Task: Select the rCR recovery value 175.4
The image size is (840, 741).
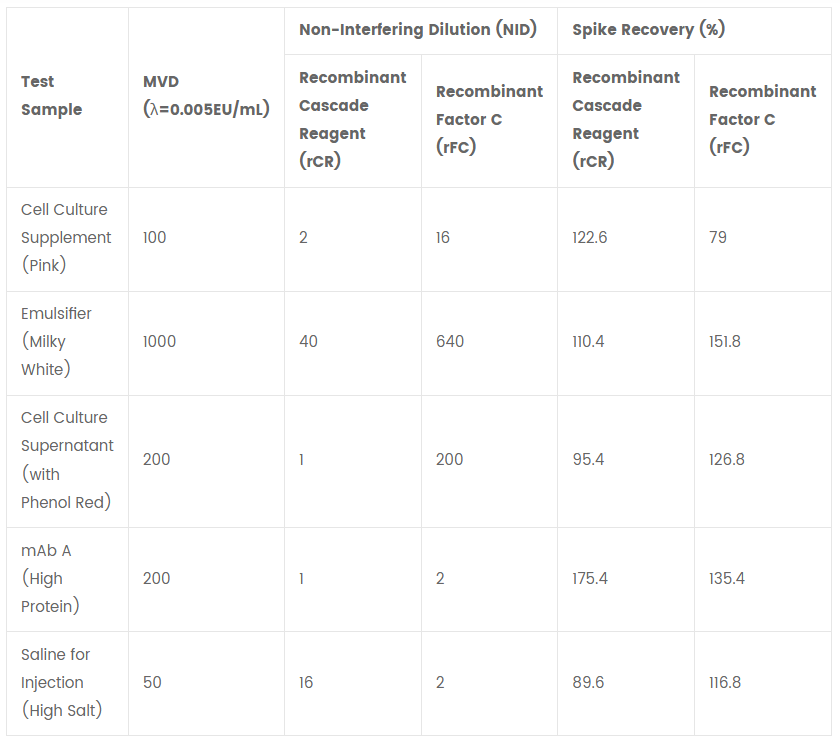Action: click(590, 579)
